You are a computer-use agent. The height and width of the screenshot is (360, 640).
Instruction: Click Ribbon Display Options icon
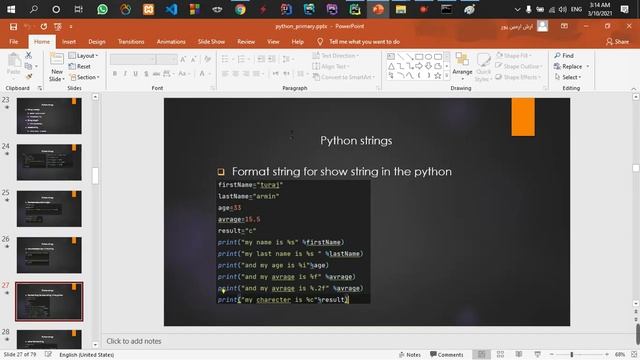tap(564, 26)
